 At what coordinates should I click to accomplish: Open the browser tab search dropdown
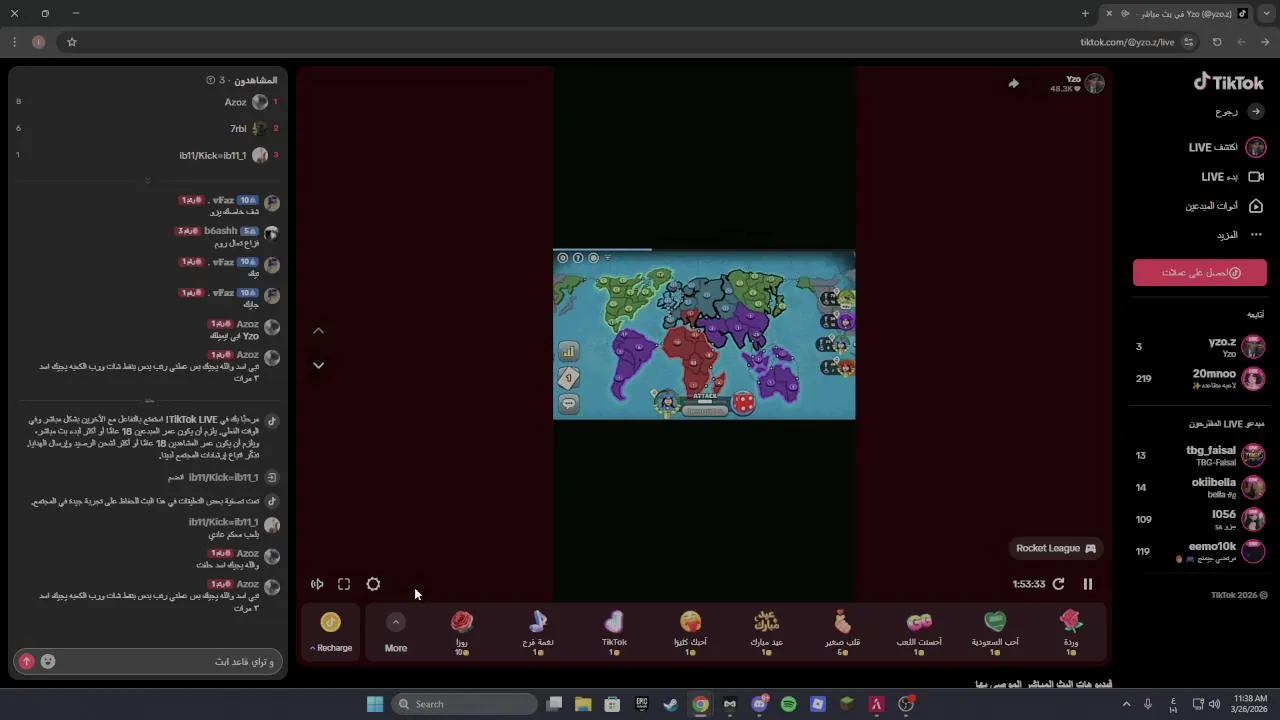click(1266, 13)
